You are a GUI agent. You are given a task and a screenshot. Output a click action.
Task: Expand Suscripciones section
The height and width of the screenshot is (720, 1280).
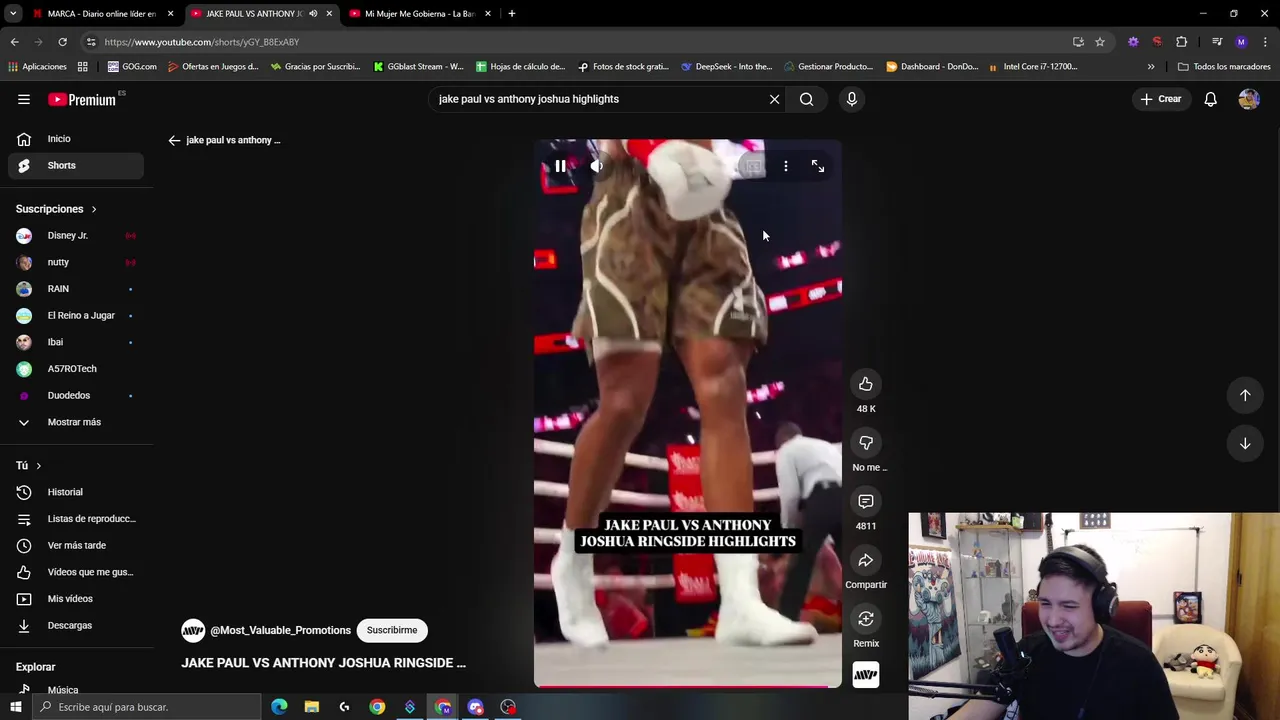click(x=56, y=209)
